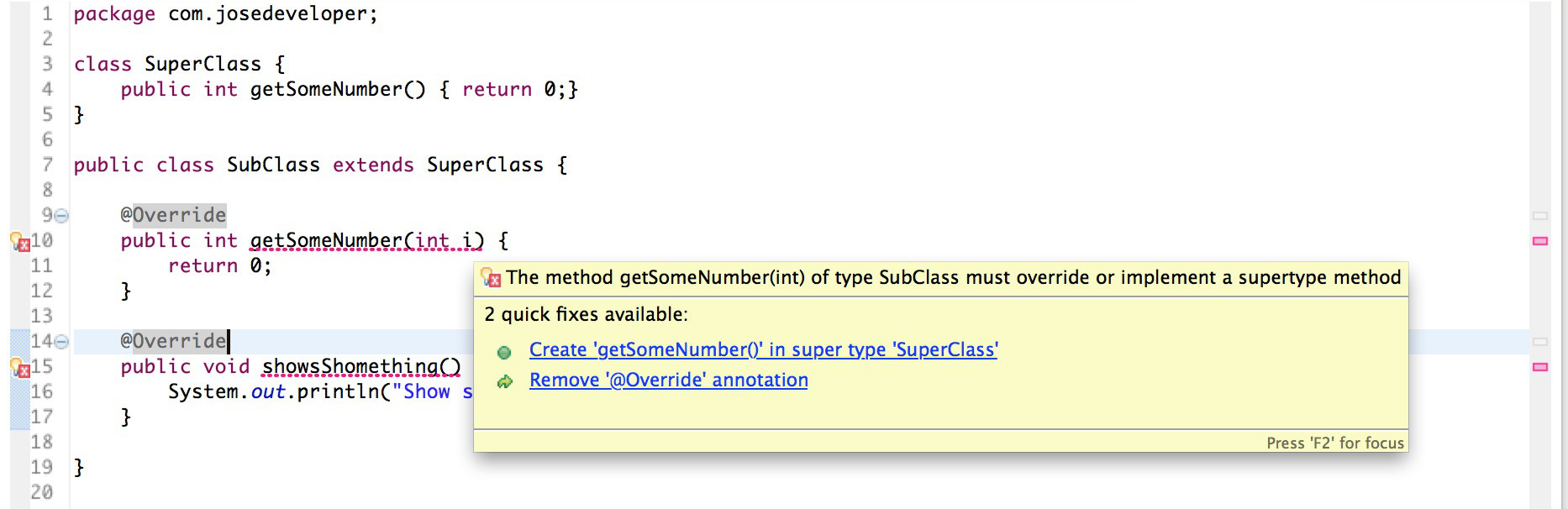Image resolution: width=1568 pixels, height=509 pixels.
Task: Click the @Override annotation on line 9
Action: 173,215
